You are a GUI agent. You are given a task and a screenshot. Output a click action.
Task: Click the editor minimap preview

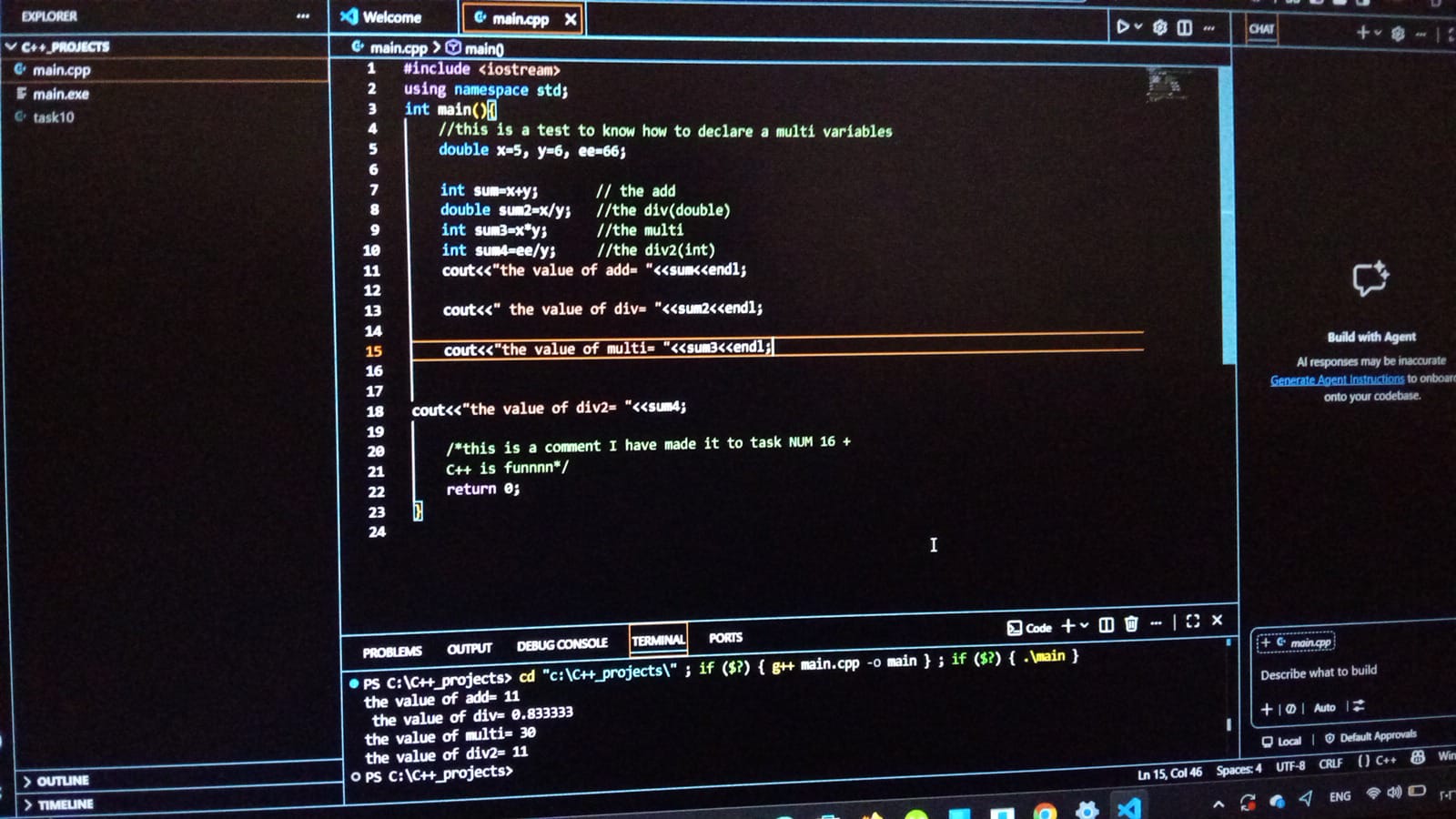(x=1167, y=86)
